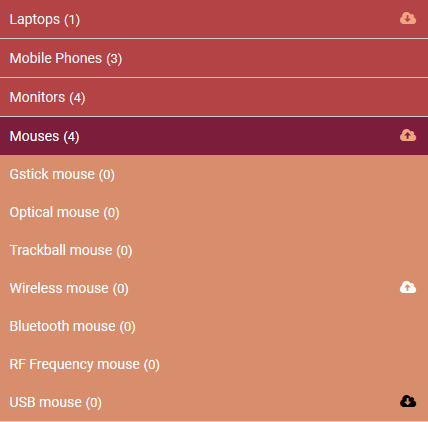
Task: Click the (4) count beside Monitors
Action: (77, 98)
